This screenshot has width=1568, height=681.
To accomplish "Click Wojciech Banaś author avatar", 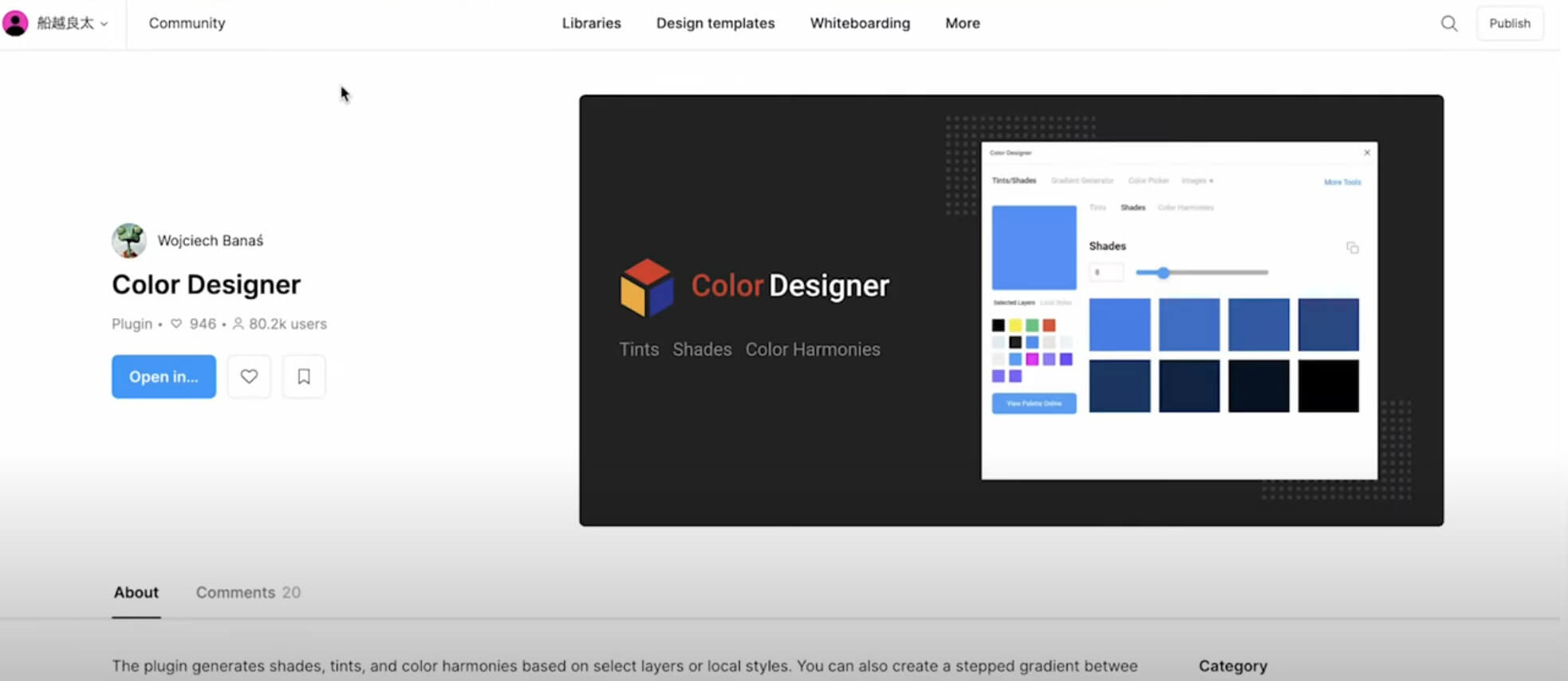I will [x=129, y=241].
